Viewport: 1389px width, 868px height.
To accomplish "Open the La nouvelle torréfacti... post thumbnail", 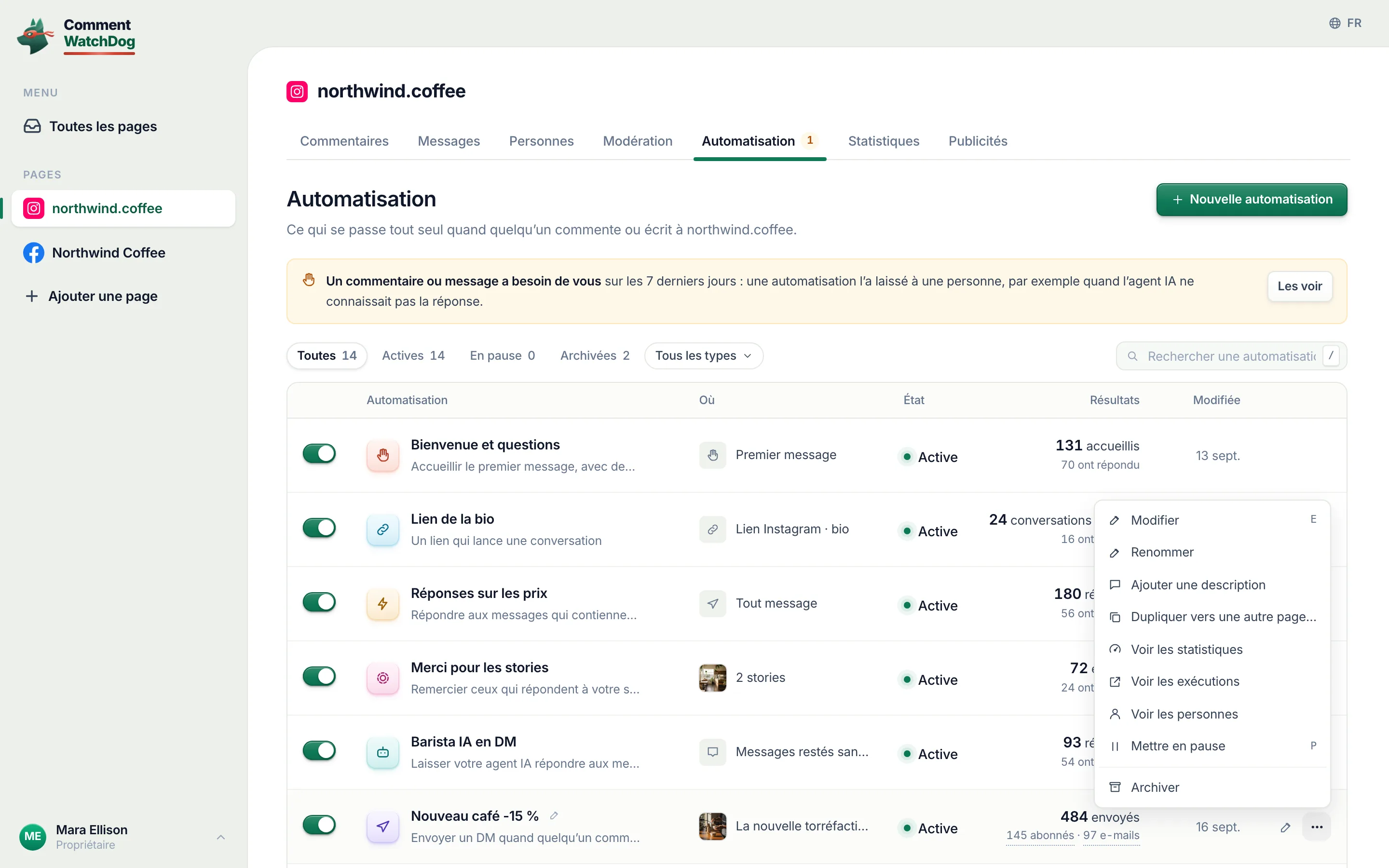I will (x=712, y=826).
